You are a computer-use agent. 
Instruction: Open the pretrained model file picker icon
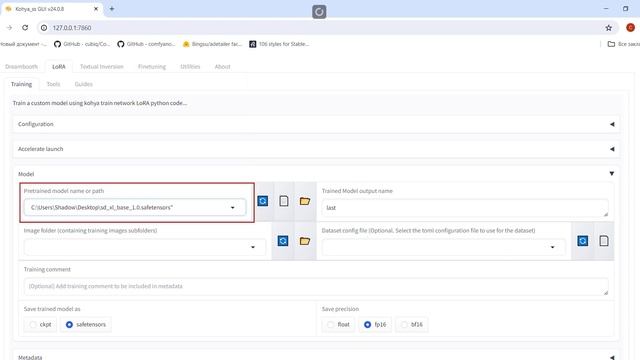tap(284, 201)
